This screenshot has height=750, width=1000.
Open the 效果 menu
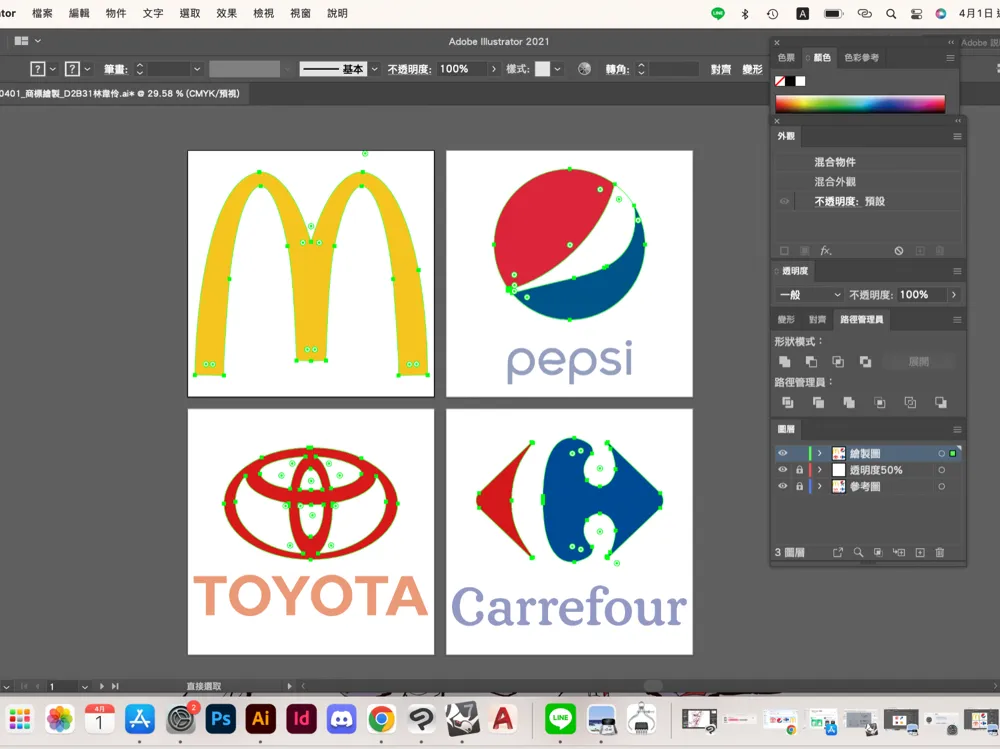pyautogui.click(x=226, y=13)
